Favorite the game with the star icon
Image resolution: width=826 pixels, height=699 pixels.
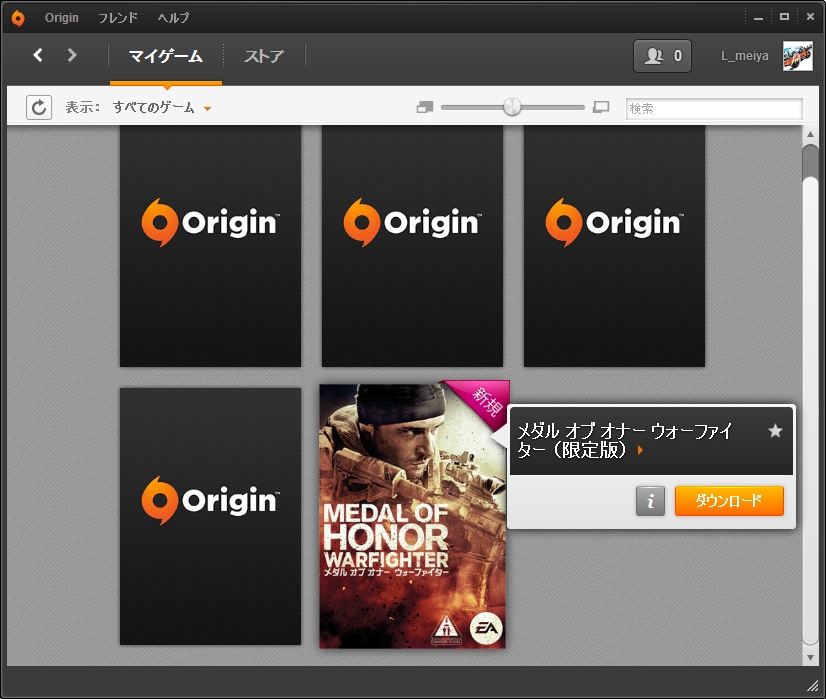pyautogui.click(x=775, y=431)
